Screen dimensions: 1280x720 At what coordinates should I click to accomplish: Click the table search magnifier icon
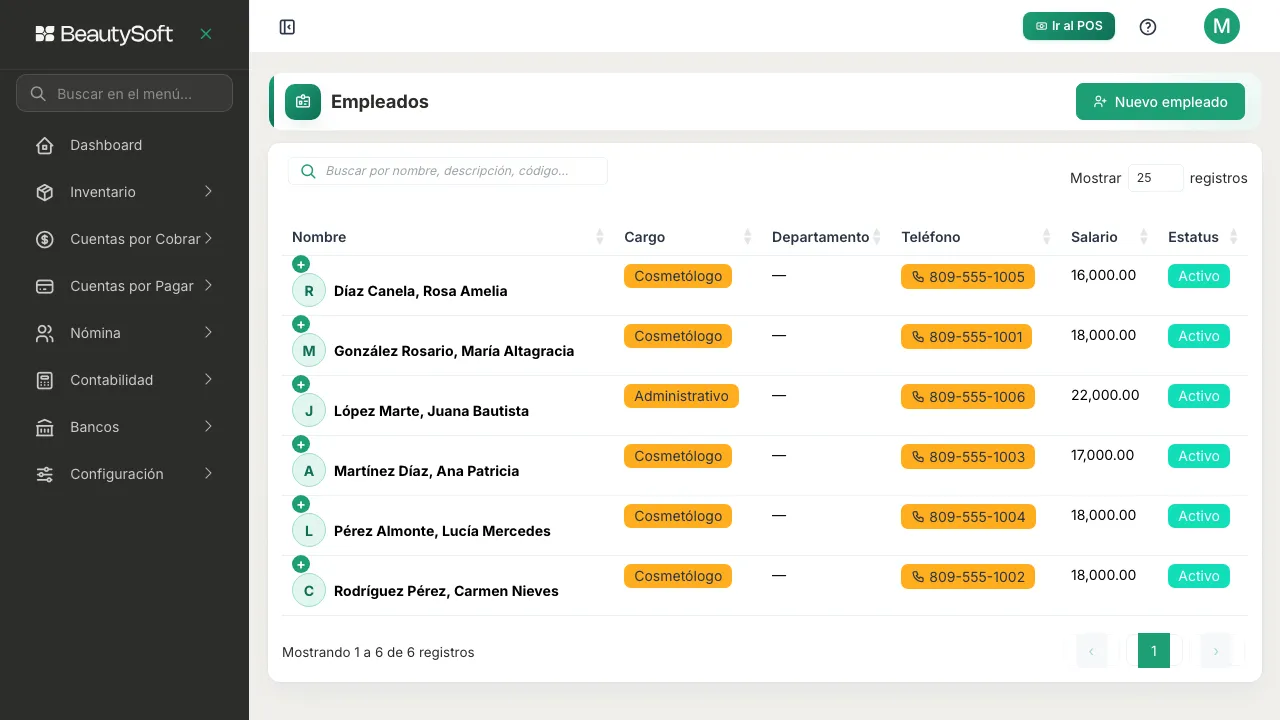tap(308, 171)
